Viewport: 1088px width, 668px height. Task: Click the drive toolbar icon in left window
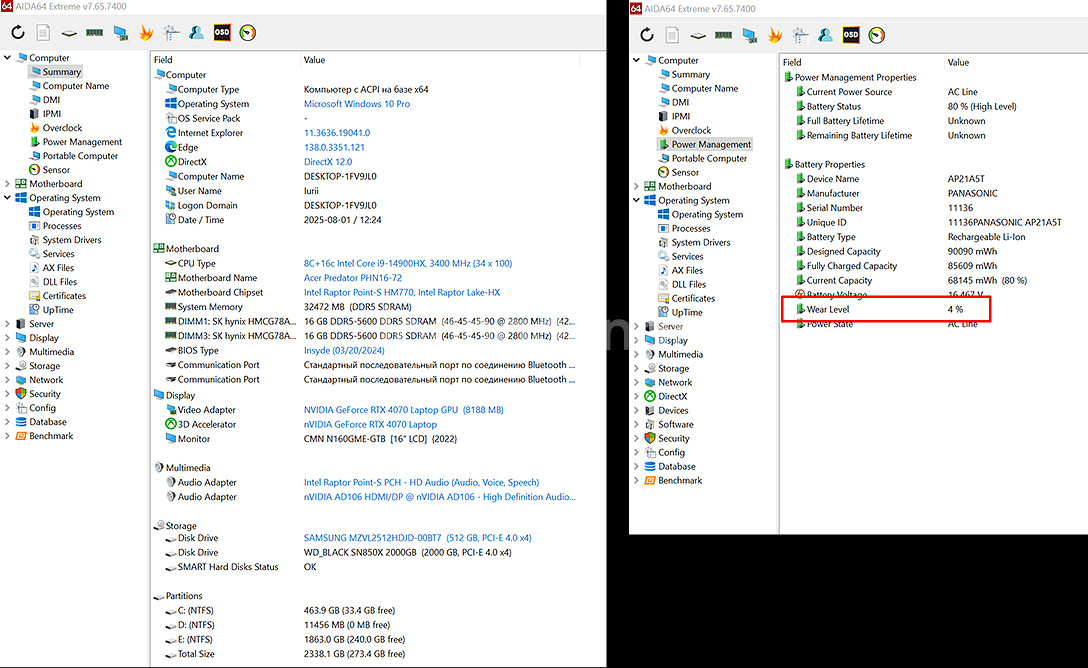point(69,33)
